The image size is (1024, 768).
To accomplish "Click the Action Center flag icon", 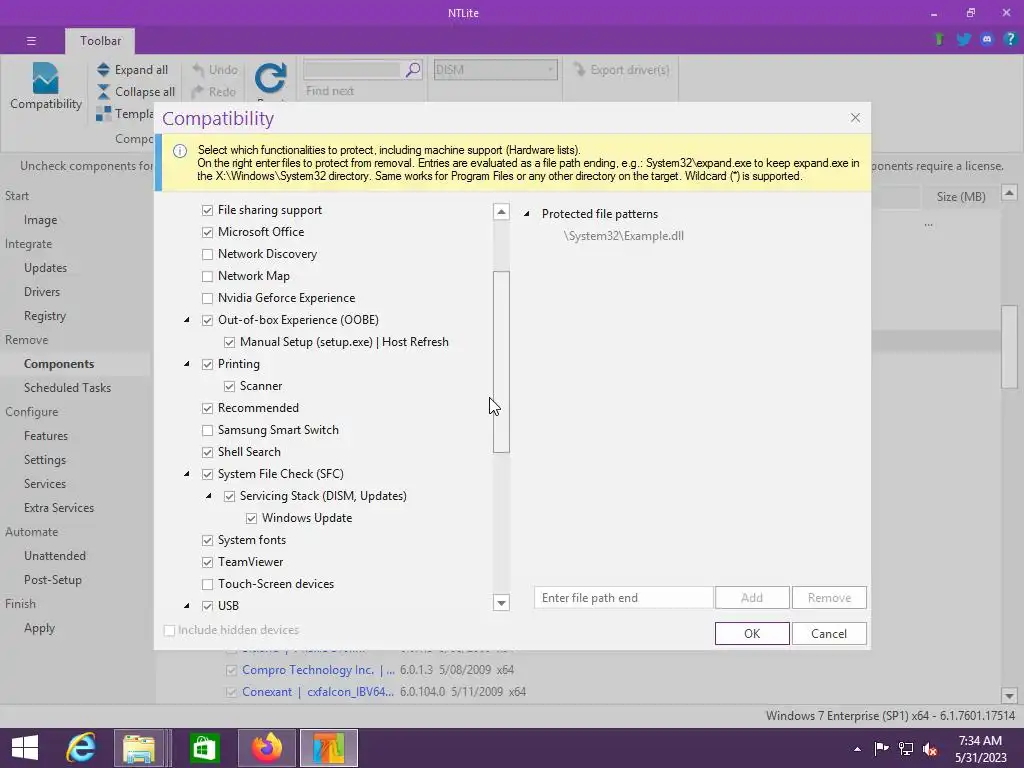I will (x=881, y=748).
